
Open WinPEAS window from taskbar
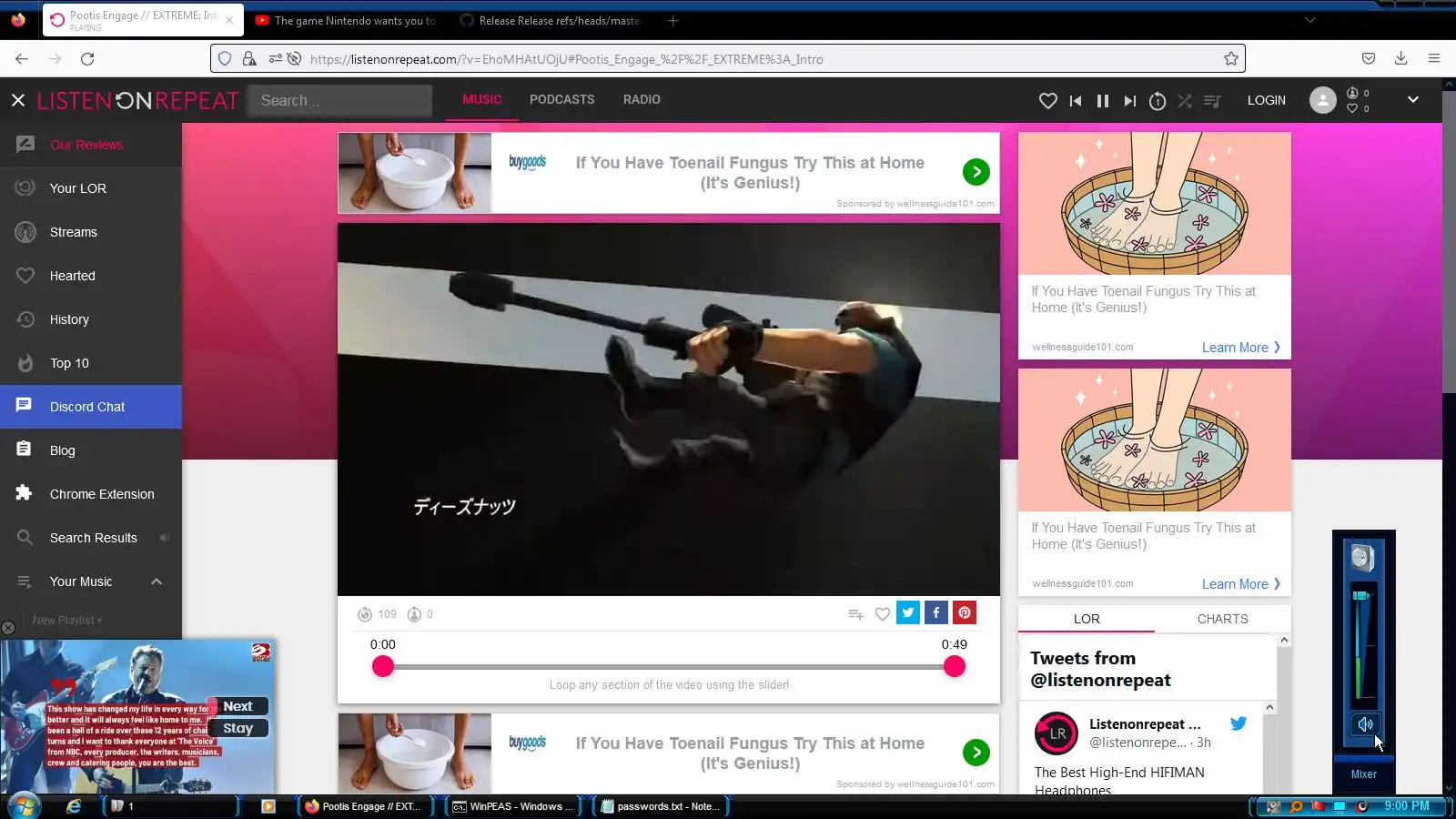514,806
